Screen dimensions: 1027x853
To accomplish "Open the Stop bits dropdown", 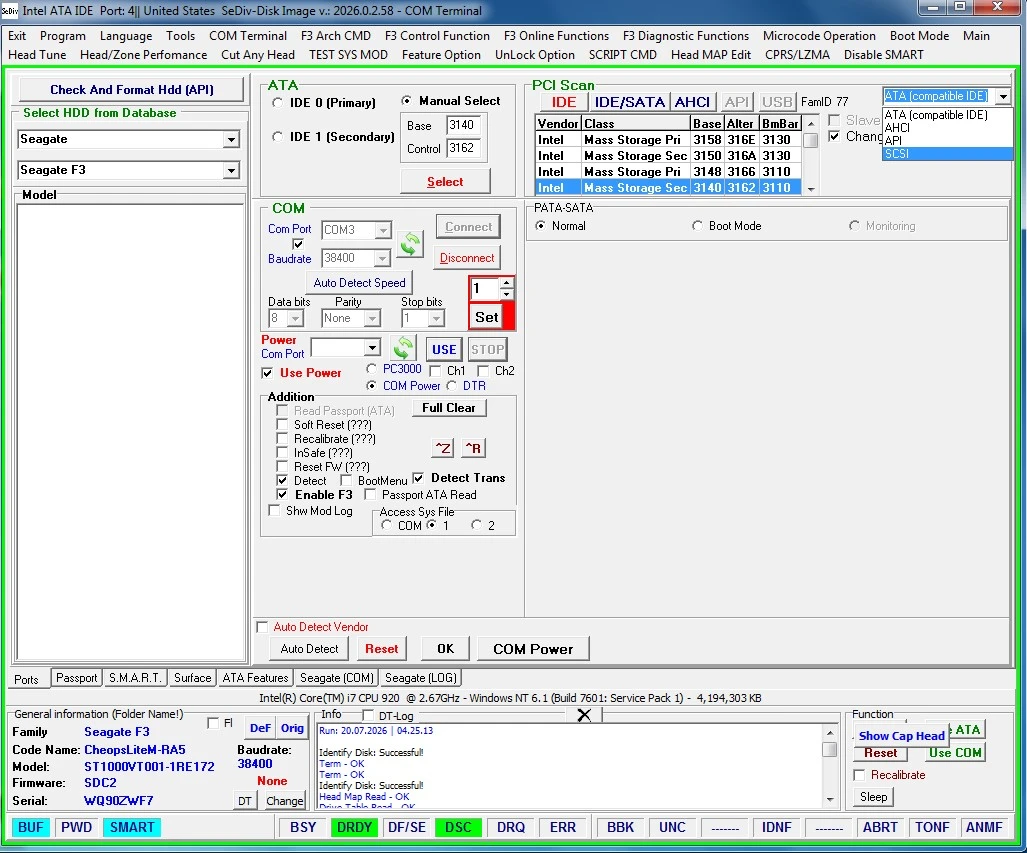I will (436, 318).
